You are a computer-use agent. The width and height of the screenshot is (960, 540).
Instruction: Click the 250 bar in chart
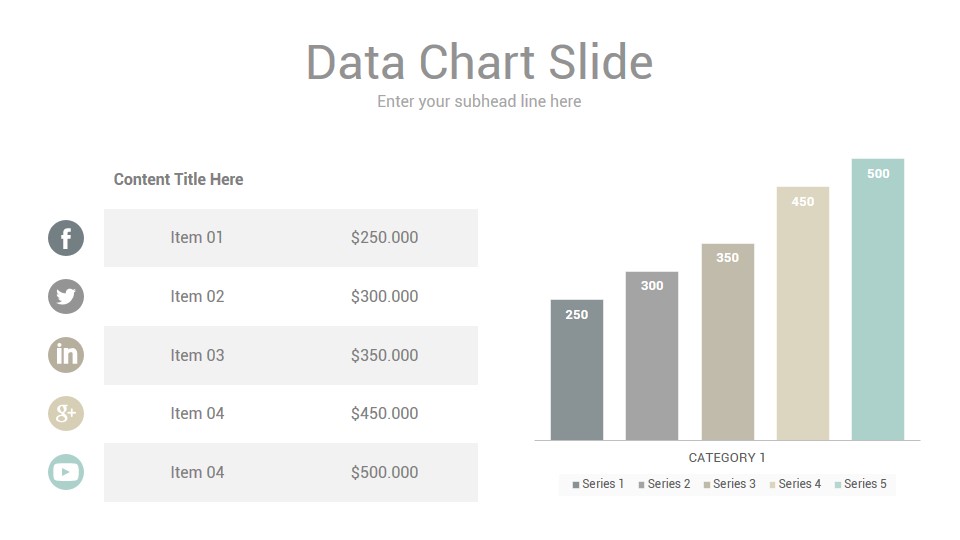point(577,370)
